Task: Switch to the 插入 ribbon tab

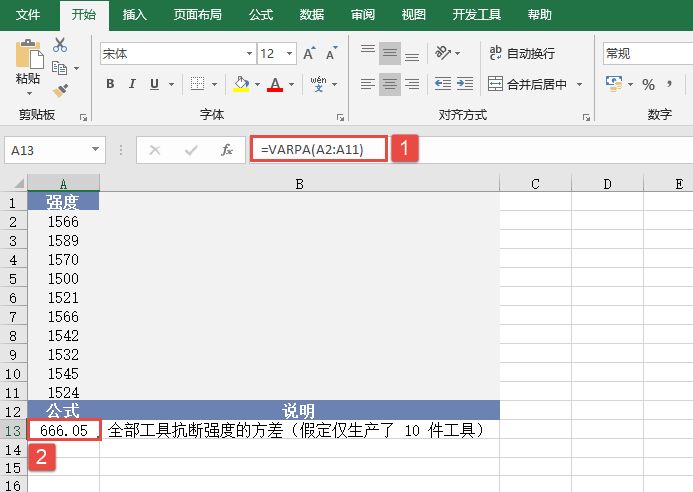Action: (134, 15)
